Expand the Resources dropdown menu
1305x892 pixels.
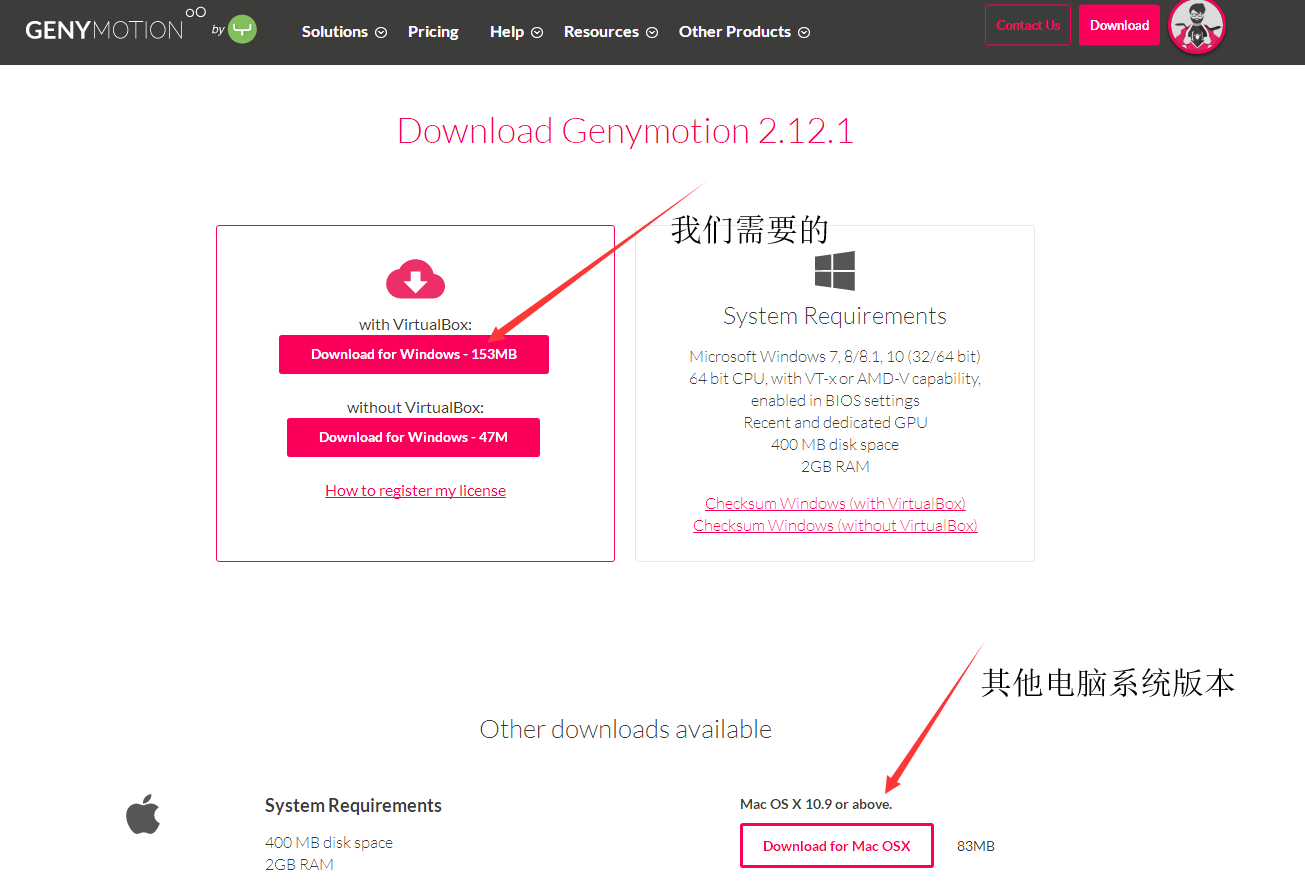(610, 32)
